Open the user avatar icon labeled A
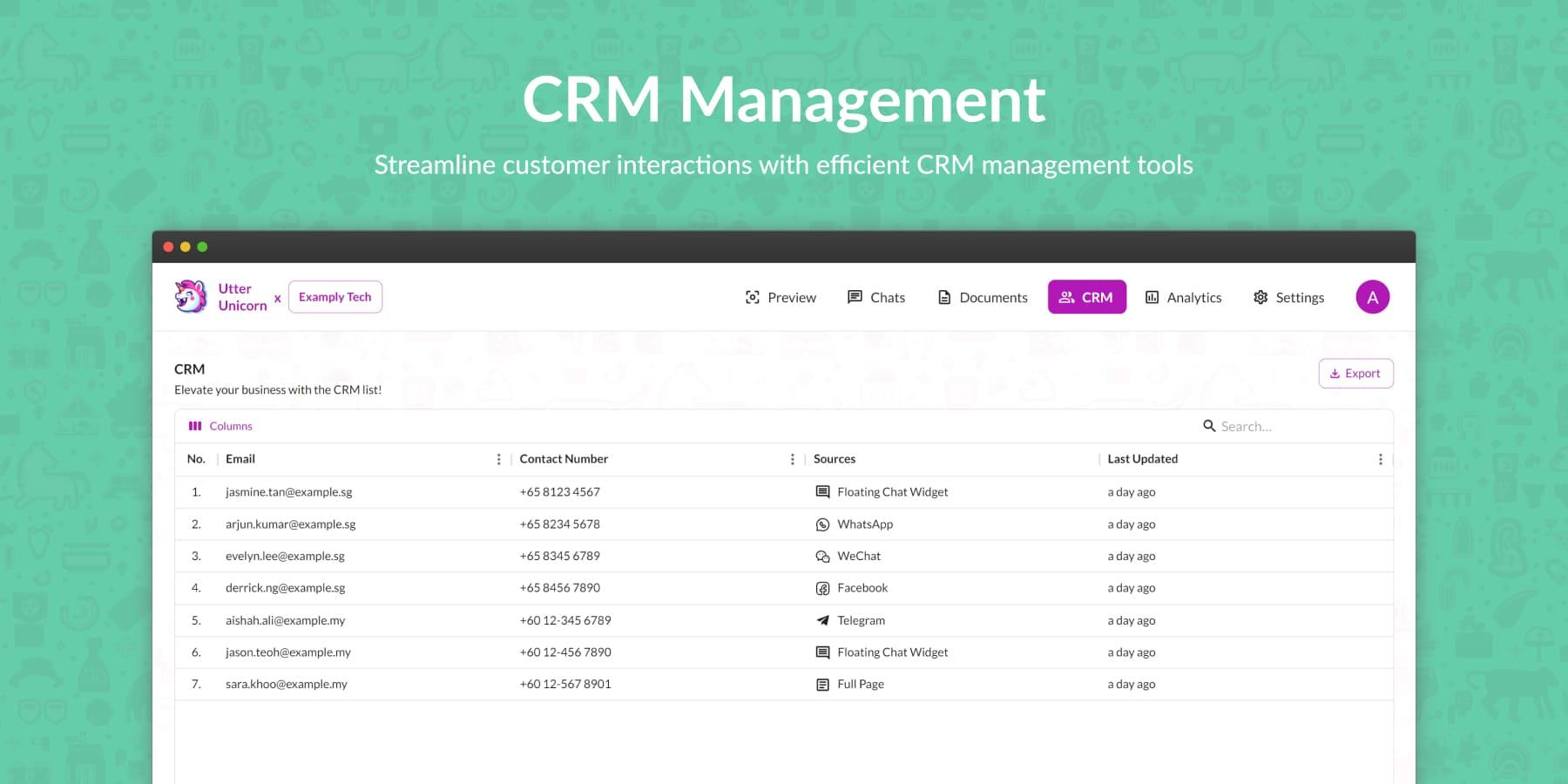This screenshot has width=1568, height=784. 1372,297
